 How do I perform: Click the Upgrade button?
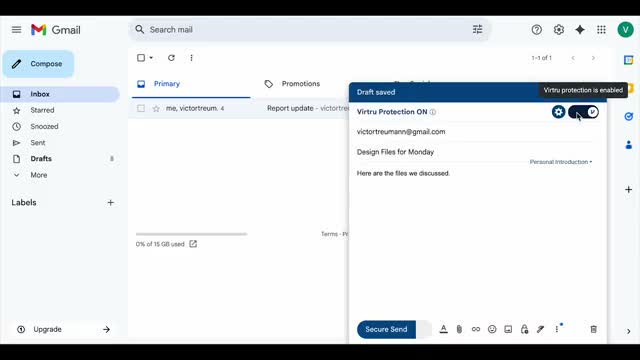(64, 329)
